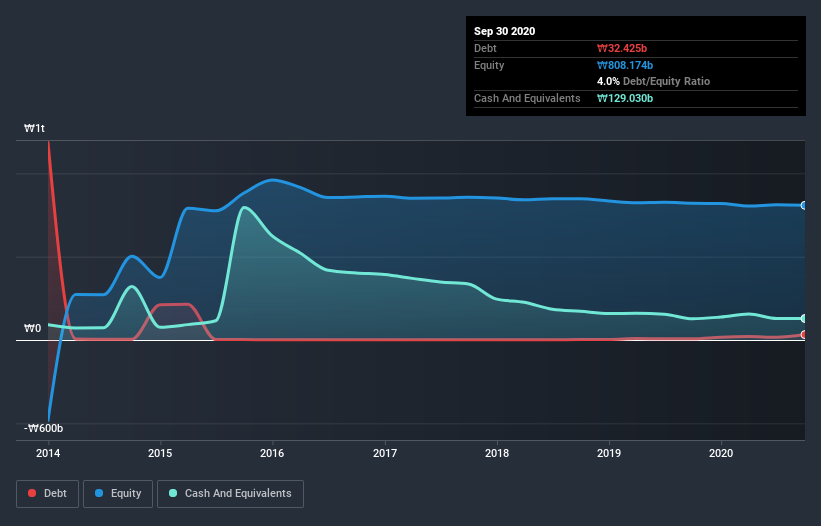821x526 pixels.
Task: Click the 4.0% Debt/Equity Ratio text
Action: click(653, 82)
